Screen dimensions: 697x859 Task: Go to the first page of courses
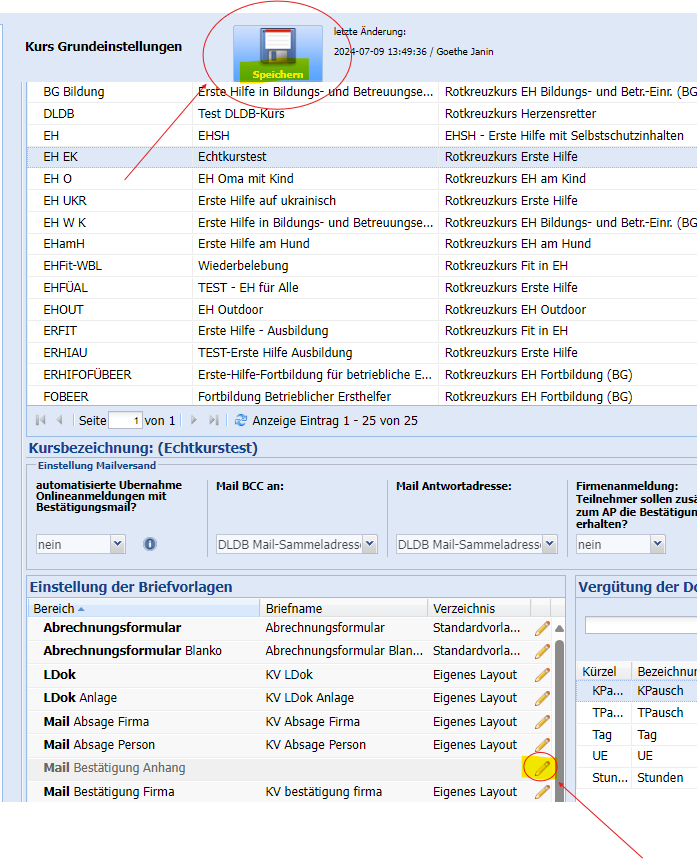coord(41,421)
